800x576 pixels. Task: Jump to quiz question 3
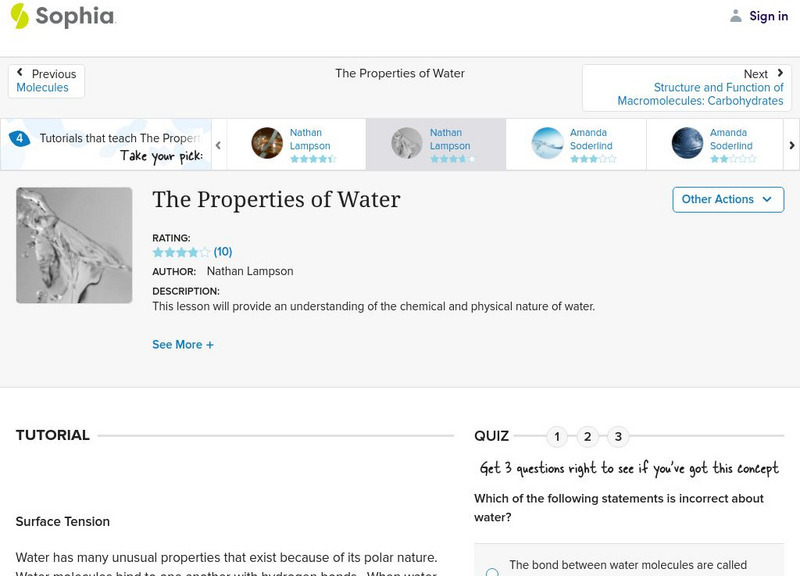tap(619, 436)
